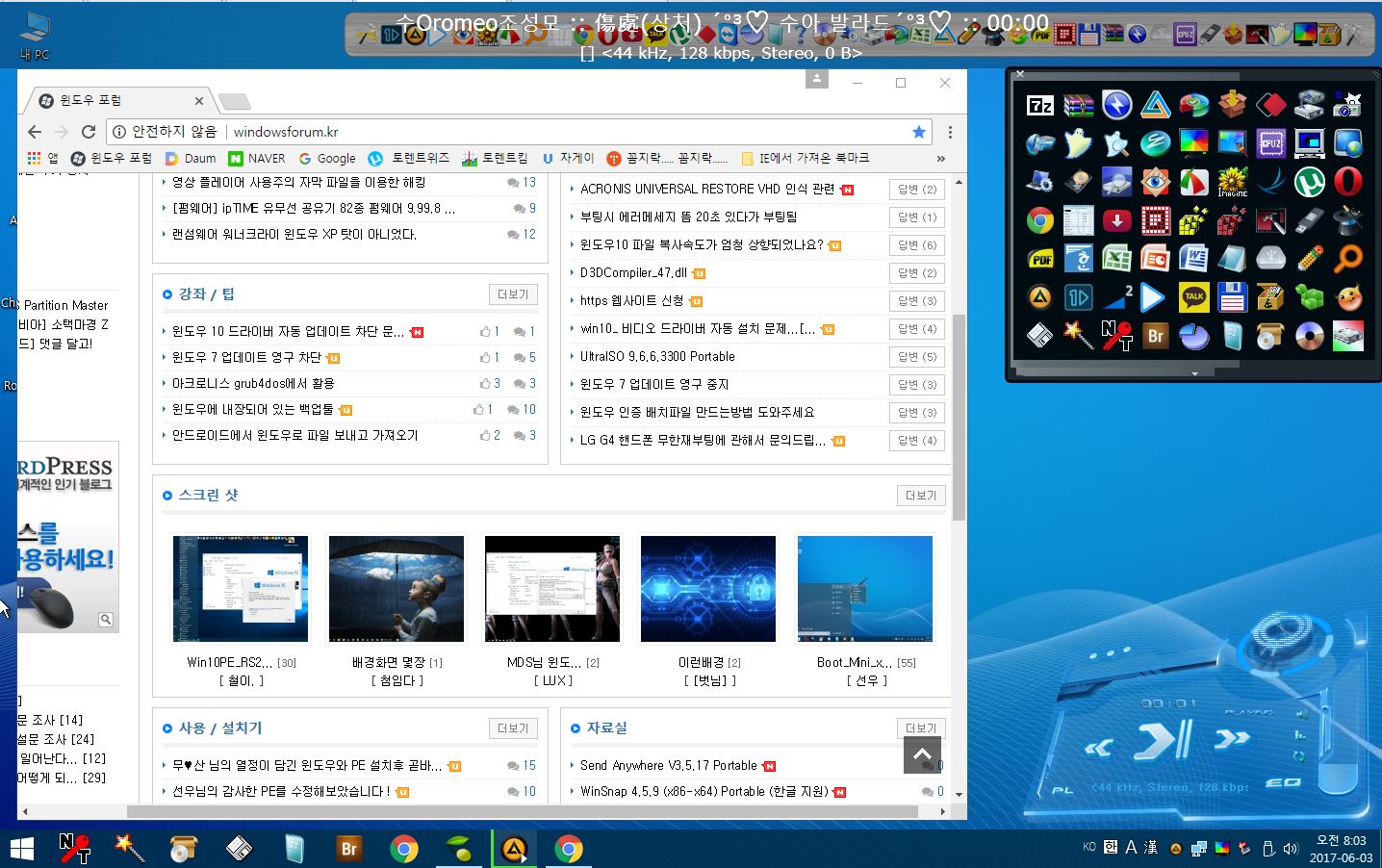Screen dimensions: 1382x868
Task: Launch the magic hat icon in launcher panel
Action: coord(1348,220)
